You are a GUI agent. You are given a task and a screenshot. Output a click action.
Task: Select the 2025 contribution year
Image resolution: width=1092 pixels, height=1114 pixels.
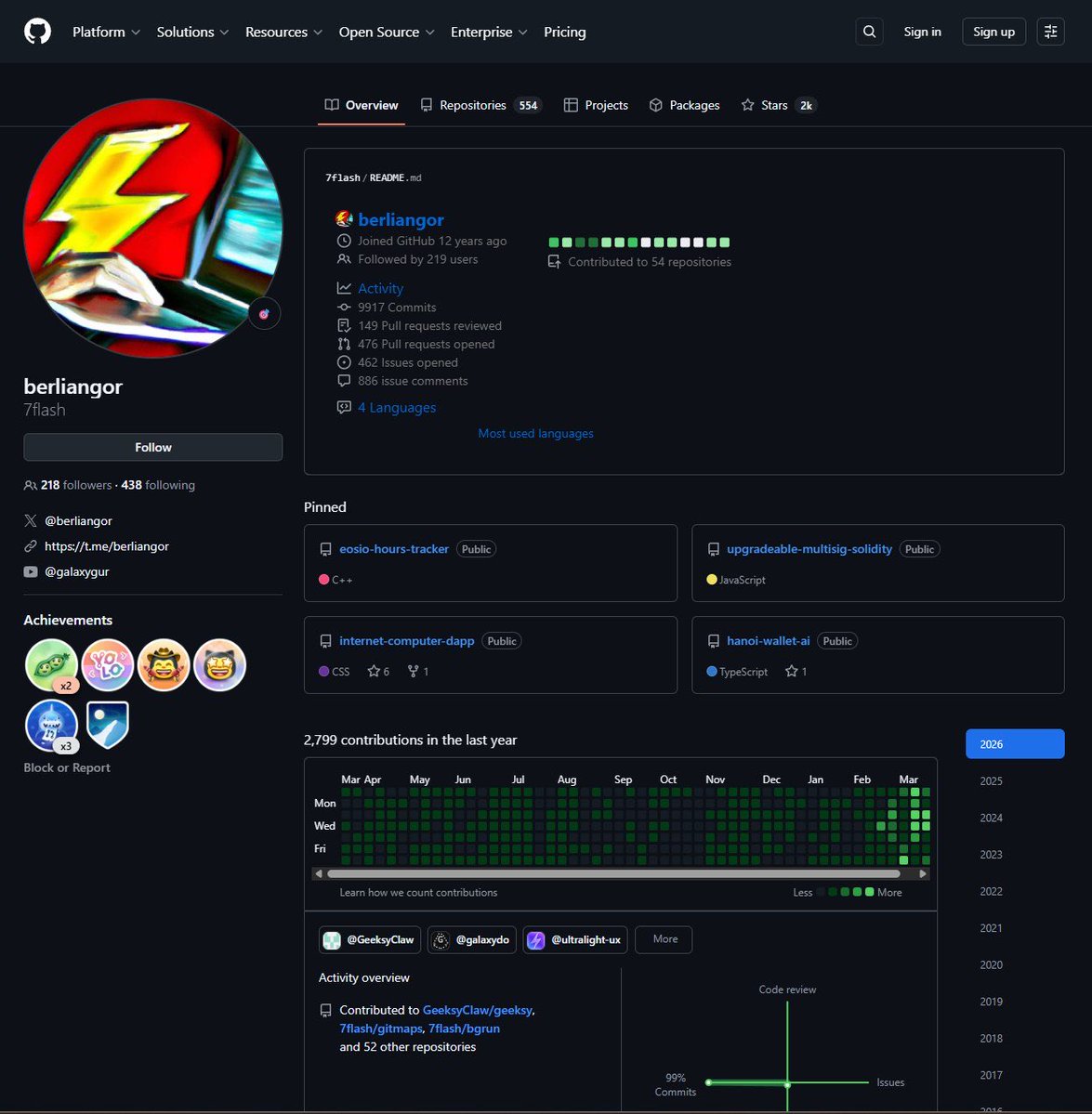coord(1015,780)
